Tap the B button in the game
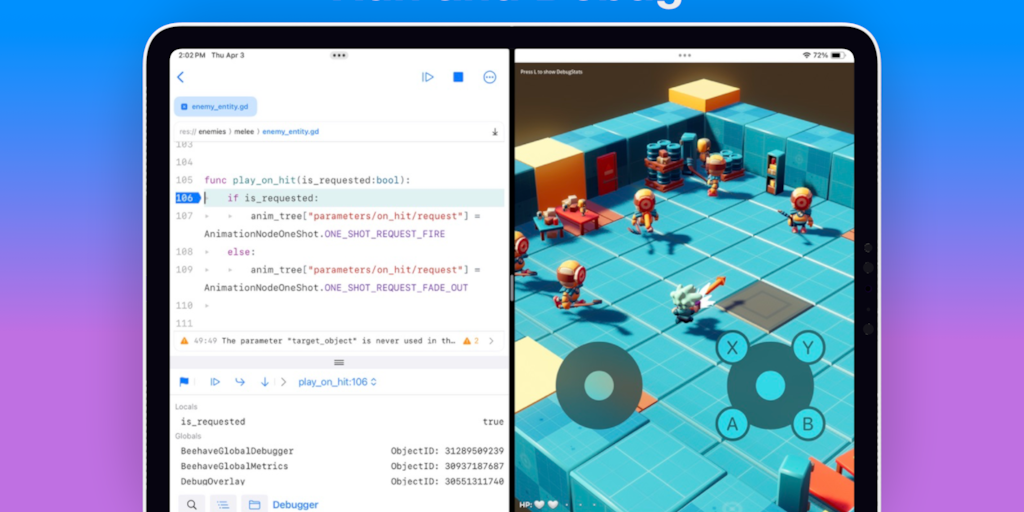Screen dimensions: 1024x512 click(x=808, y=424)
